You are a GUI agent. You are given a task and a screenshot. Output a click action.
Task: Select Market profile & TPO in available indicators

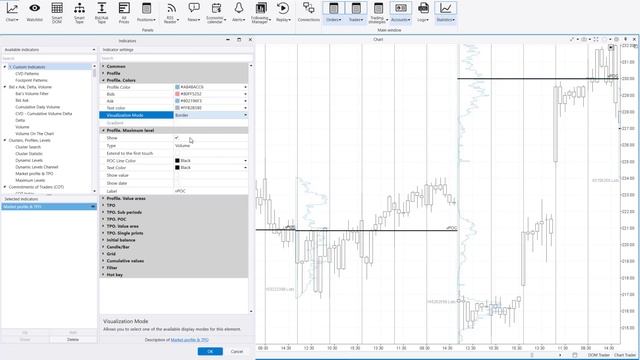pyautogui.click(x=34, y=173)
